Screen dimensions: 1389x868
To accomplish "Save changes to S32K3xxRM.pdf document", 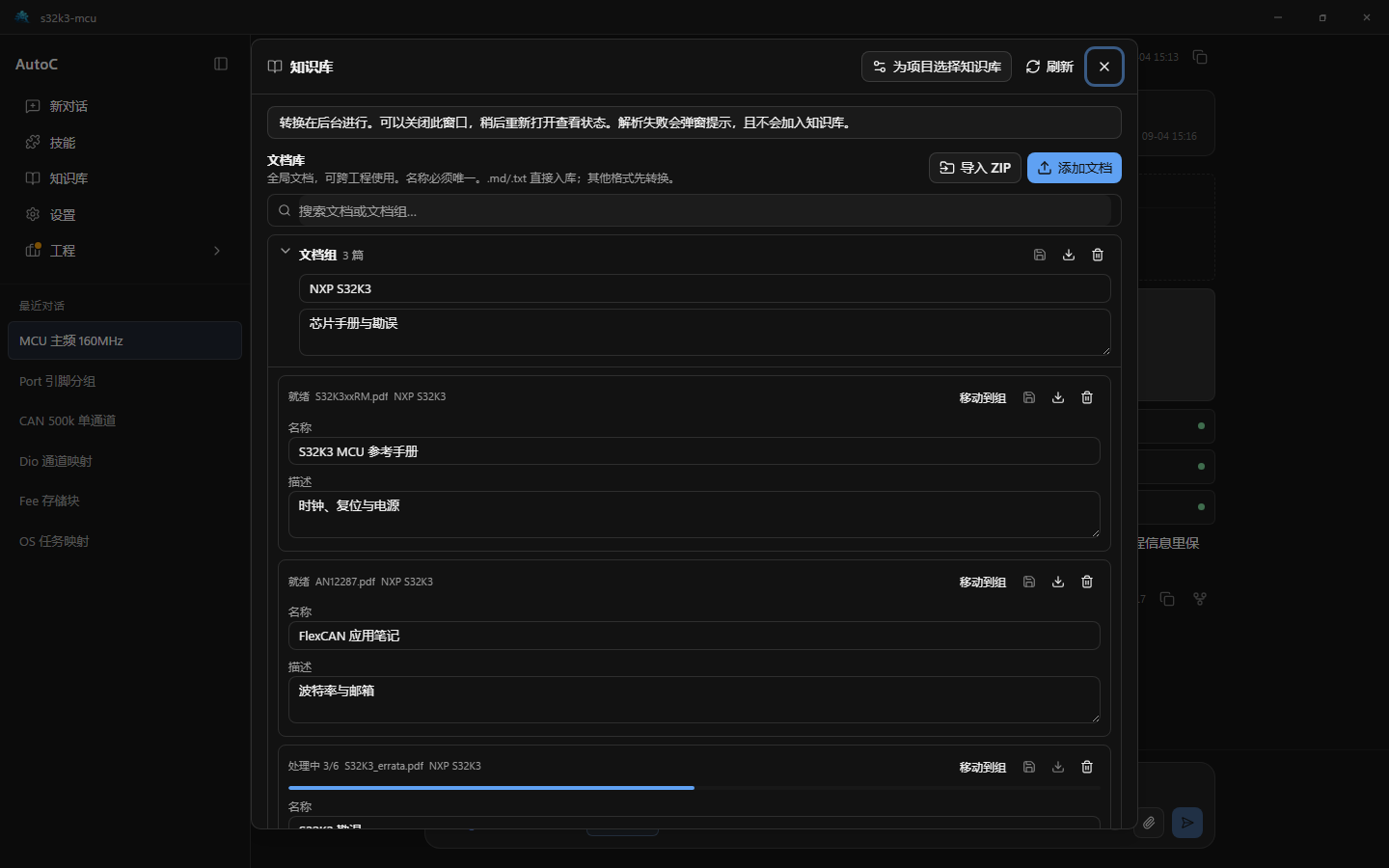I will coord(1029,397).
